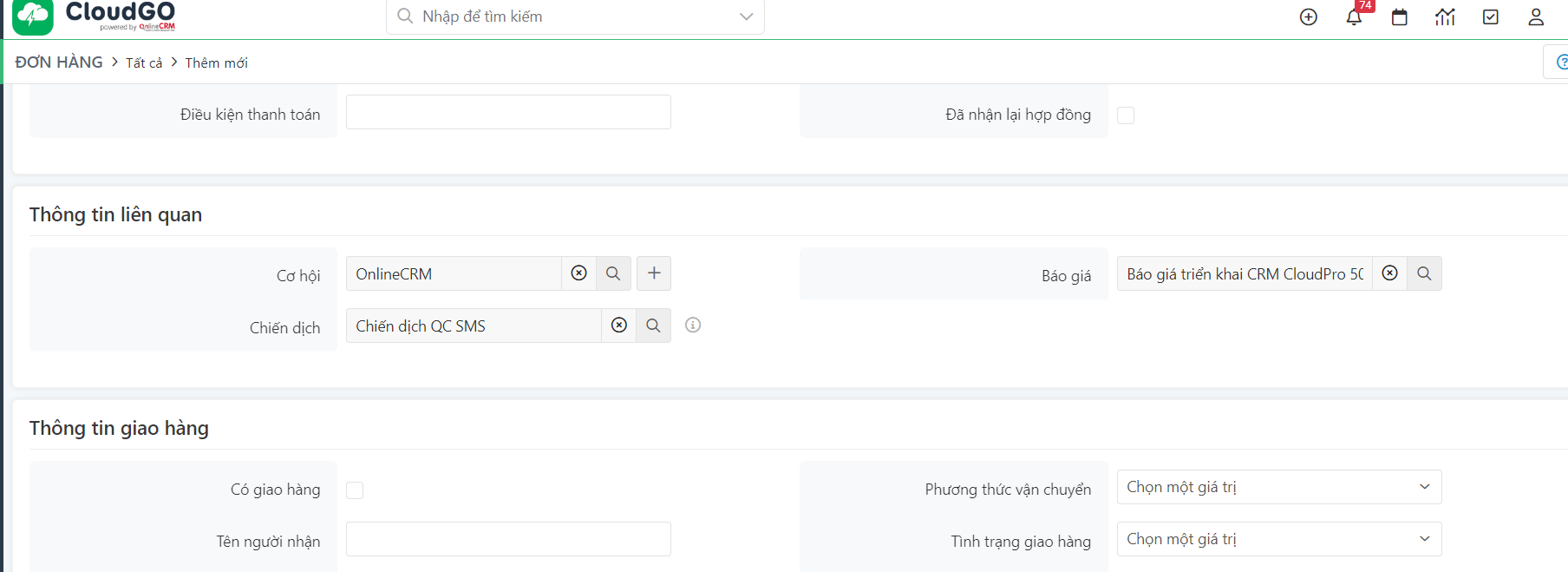Open Phương thức vận chuyển dropdown

(x=1279, y=487)
